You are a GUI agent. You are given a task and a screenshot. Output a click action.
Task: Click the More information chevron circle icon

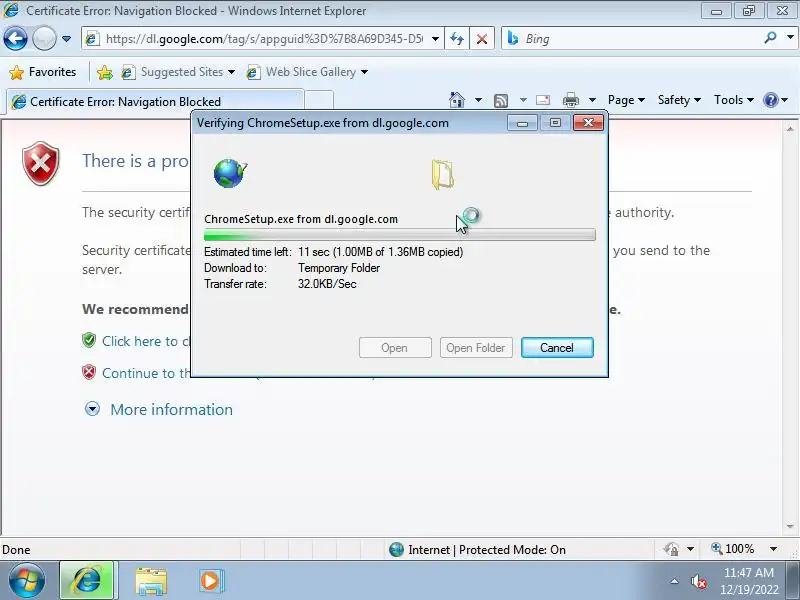(92, 409)
